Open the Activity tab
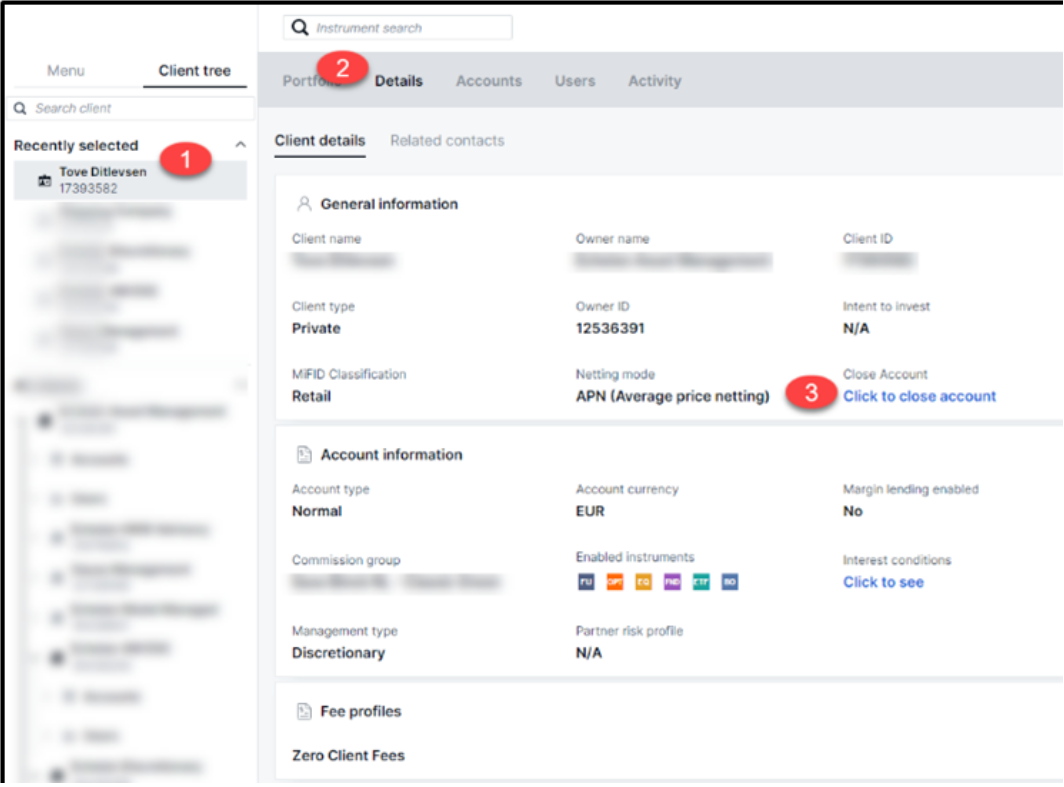Image resolution: width=1064 pixels, height=787 pixels. coord(654,81)
